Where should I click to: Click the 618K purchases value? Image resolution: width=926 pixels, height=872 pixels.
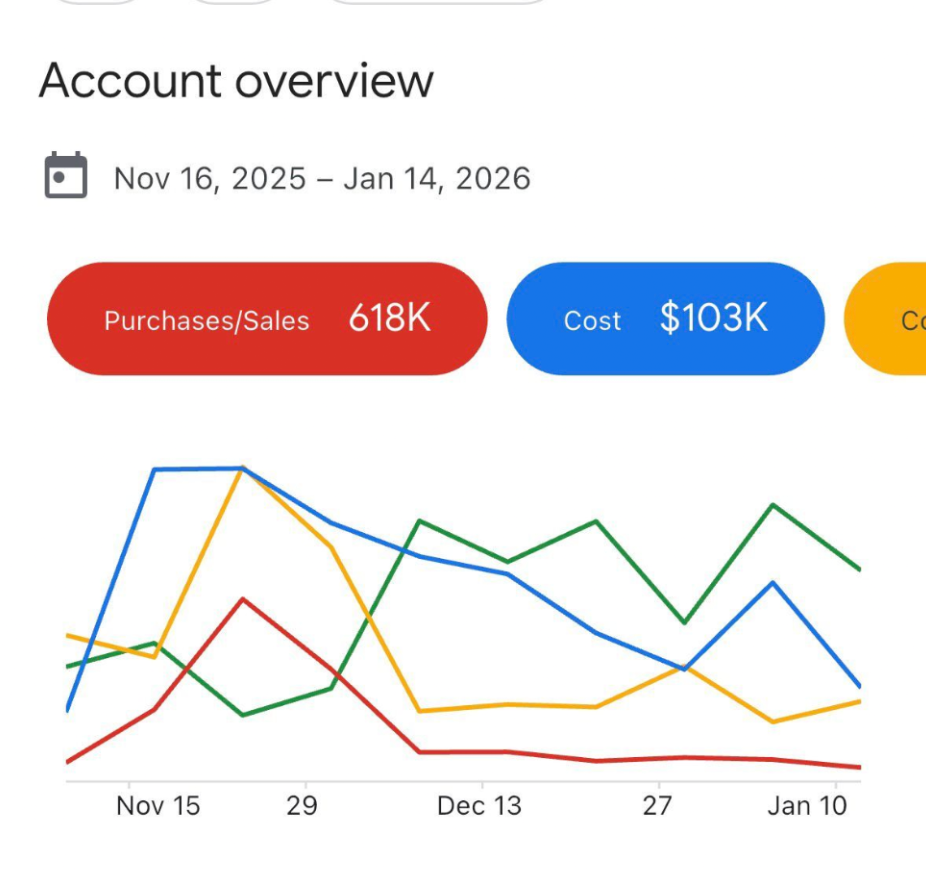390,318
